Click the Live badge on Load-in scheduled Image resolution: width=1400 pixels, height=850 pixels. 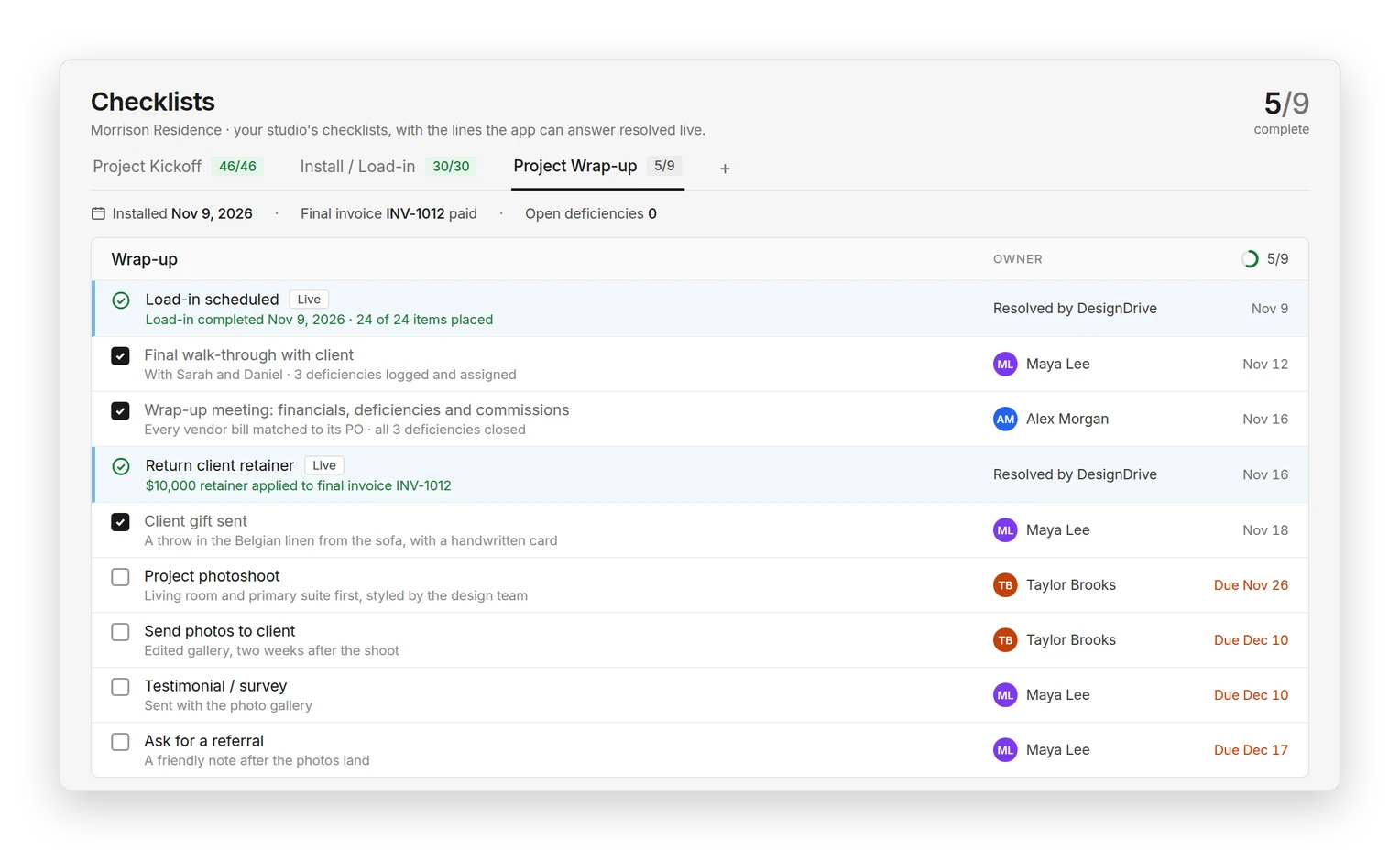[309, 300]
